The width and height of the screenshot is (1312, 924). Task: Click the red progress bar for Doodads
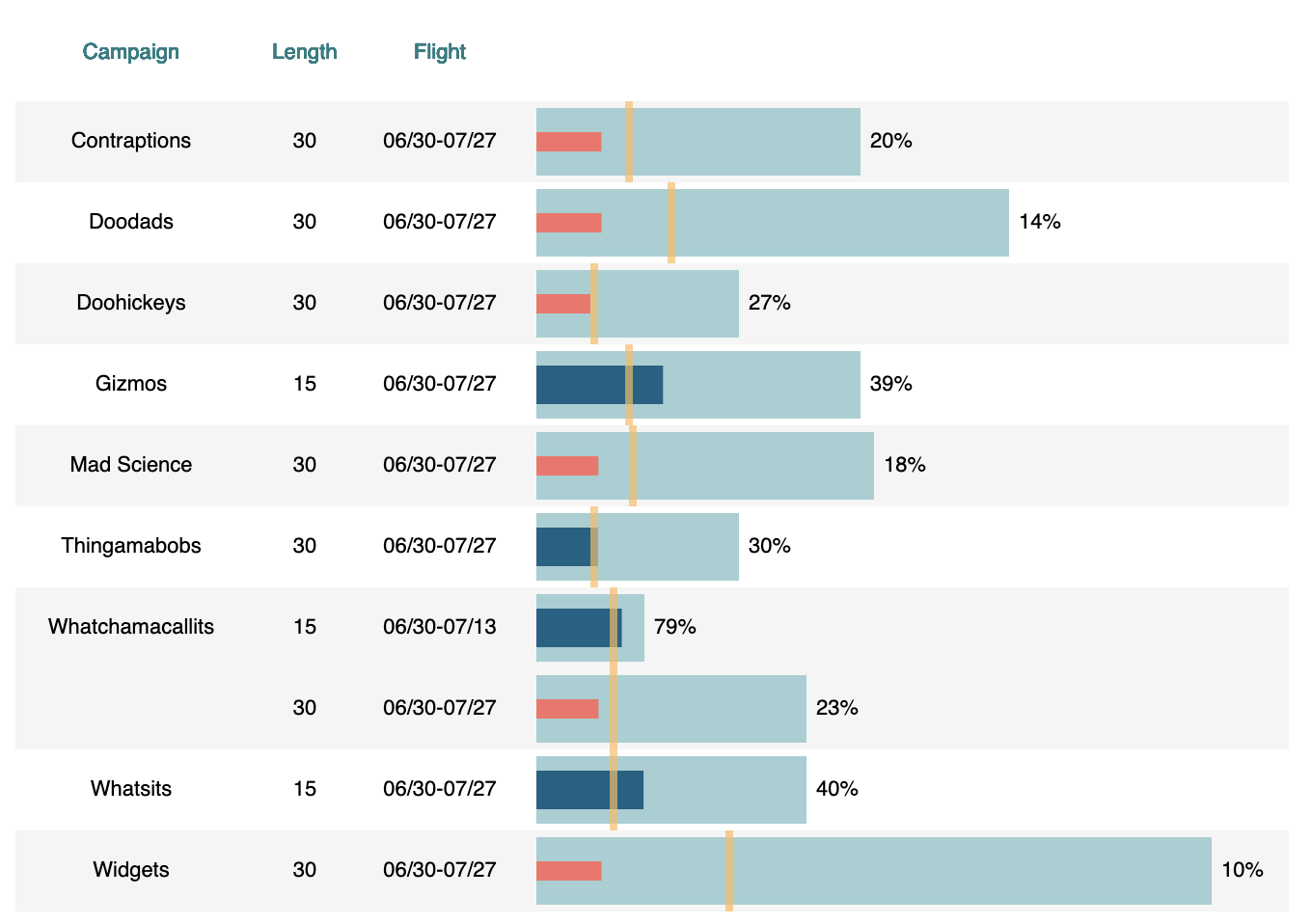[568, 223]
